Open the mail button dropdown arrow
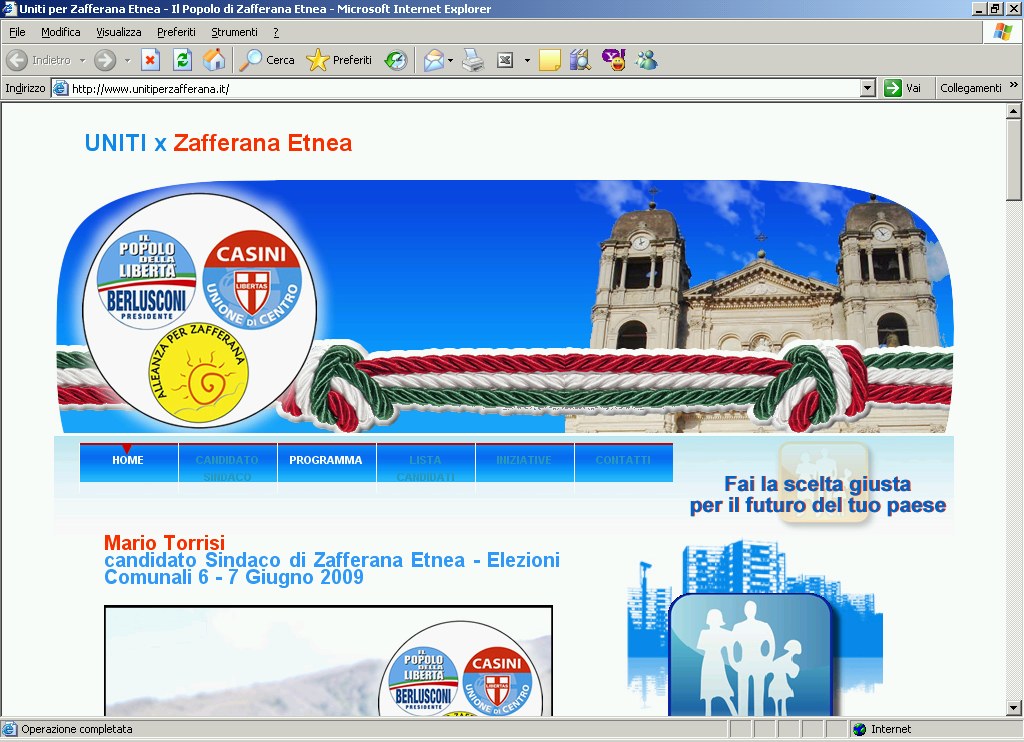 tap(451, 61)
